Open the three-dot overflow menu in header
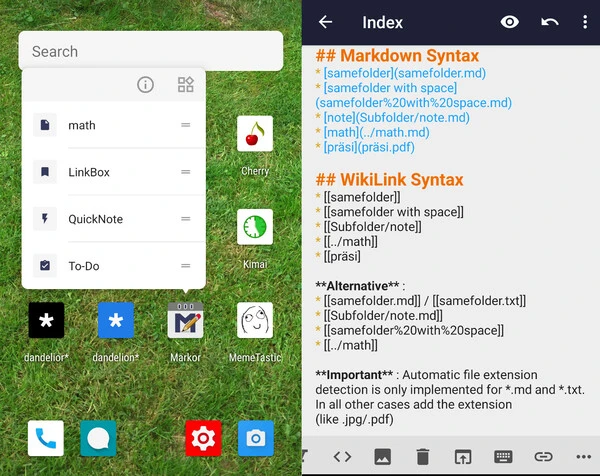 coord(585,22)
